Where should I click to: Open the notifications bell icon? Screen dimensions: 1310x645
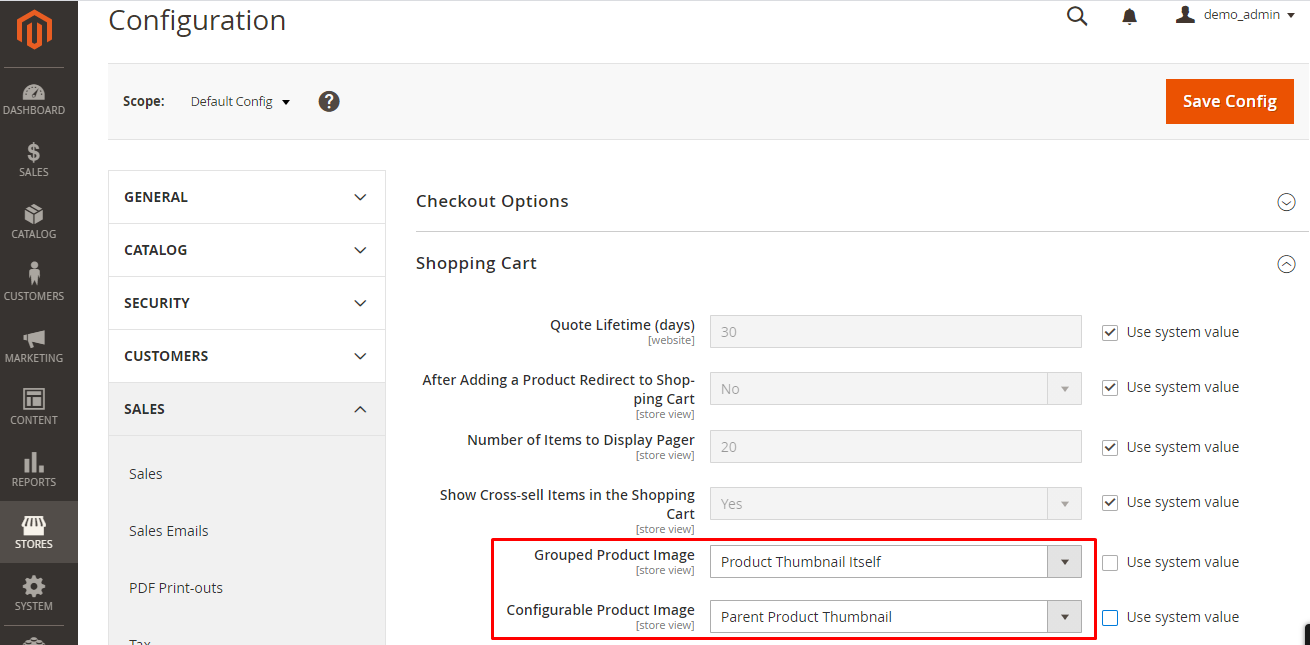[x=1129, y=16]
